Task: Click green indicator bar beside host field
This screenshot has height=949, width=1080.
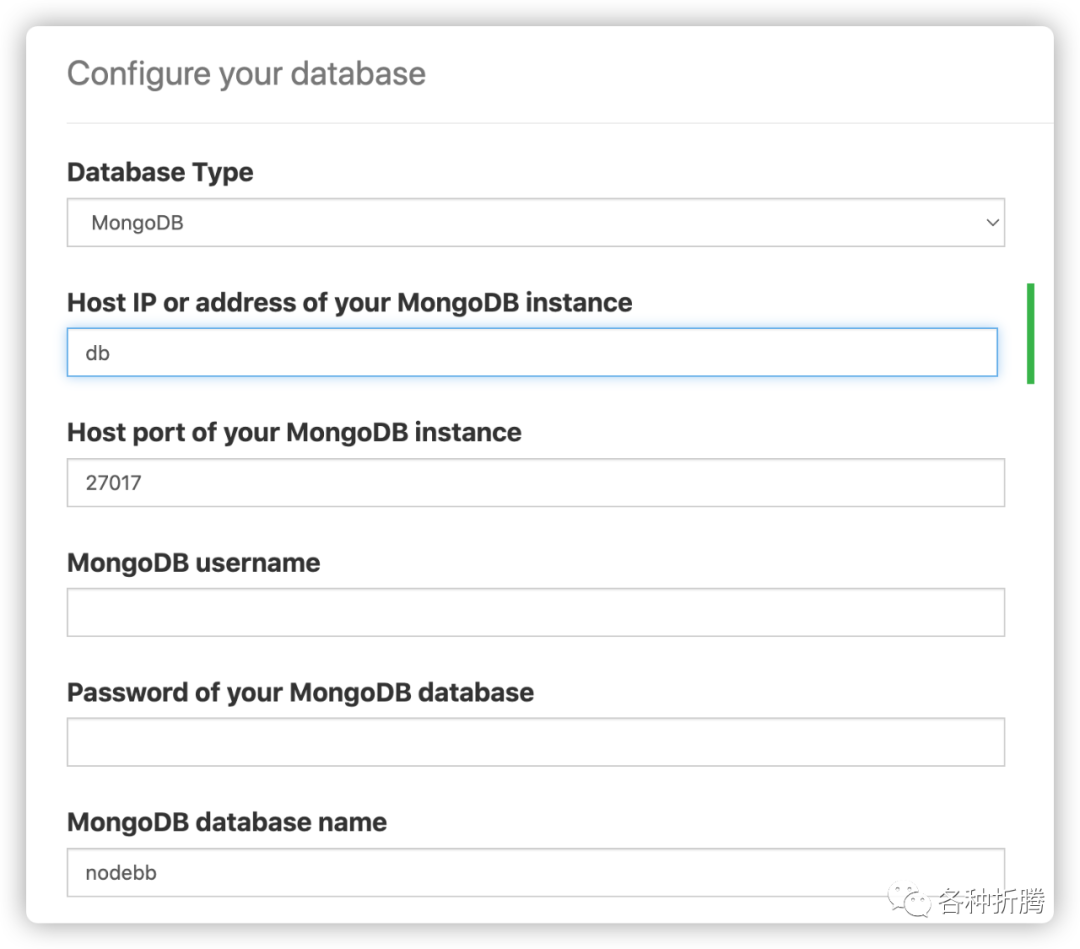Action: click(x=1030, y=333)
